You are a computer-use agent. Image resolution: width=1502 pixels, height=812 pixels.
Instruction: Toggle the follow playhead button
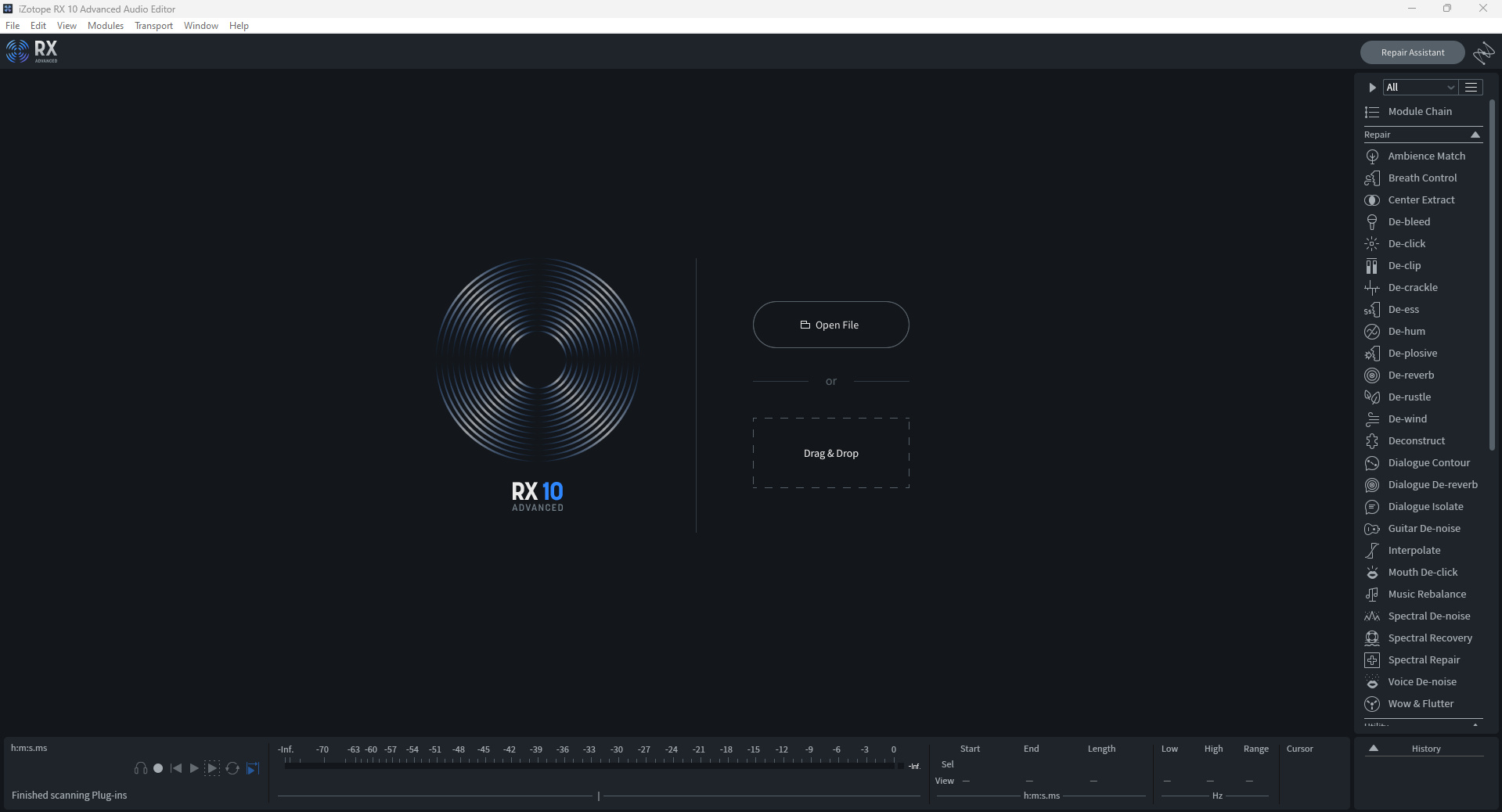pyautogui.click(x=253, y=768)
